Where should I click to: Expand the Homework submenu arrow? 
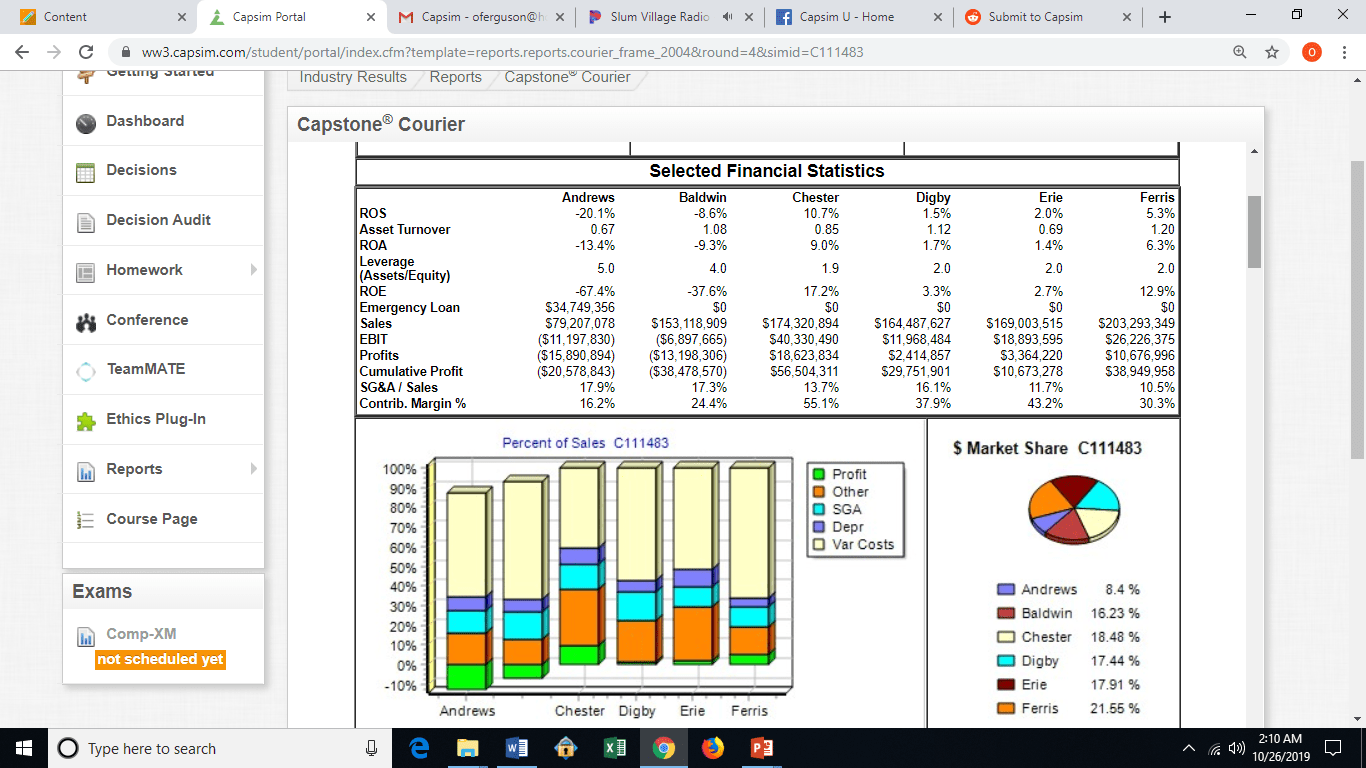pyautogui.click(x=254, y=270)
